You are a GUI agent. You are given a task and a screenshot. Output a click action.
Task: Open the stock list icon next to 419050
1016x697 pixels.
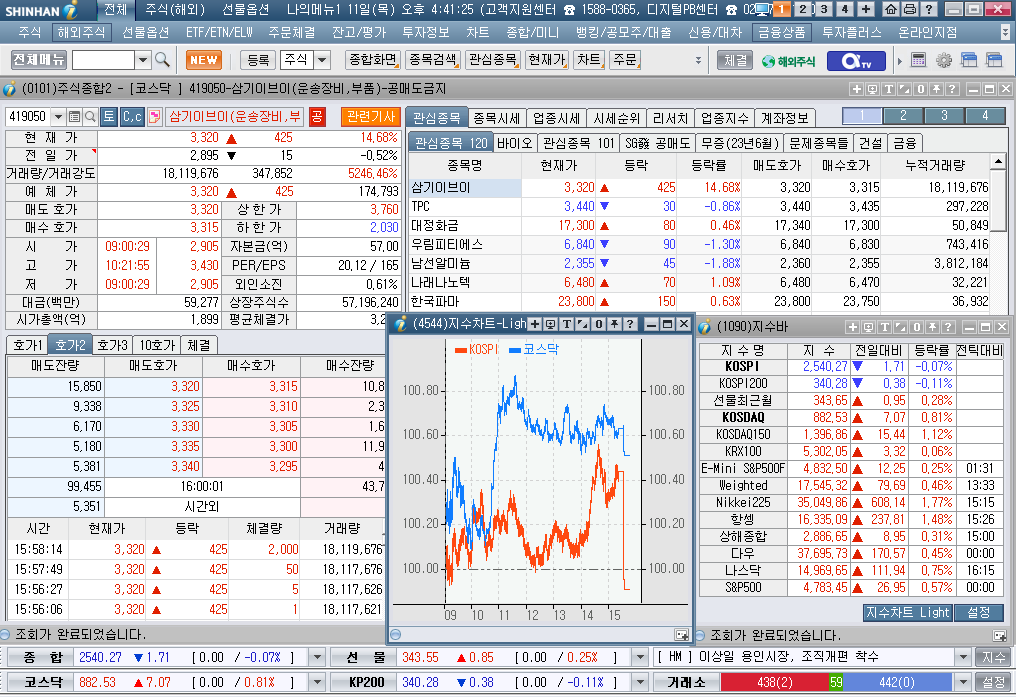tap(74, 117)
